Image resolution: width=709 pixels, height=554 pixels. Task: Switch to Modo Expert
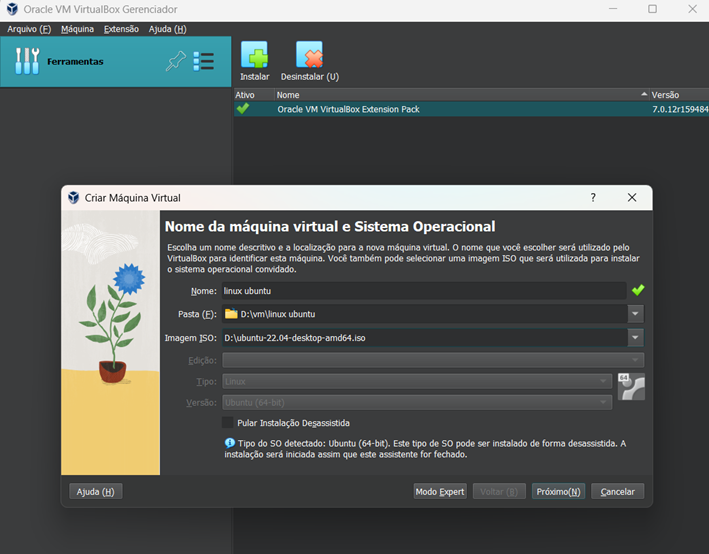tap(440, 492)
